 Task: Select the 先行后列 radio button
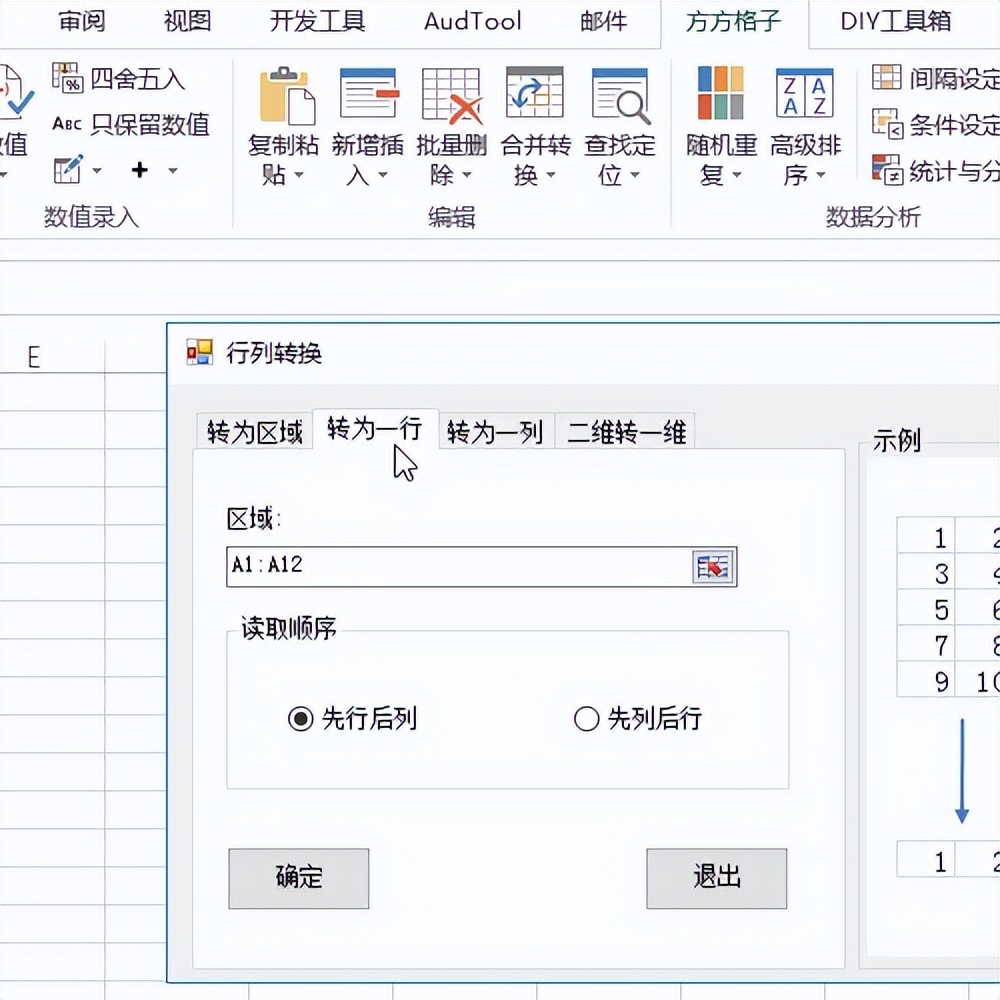(300, 719)
